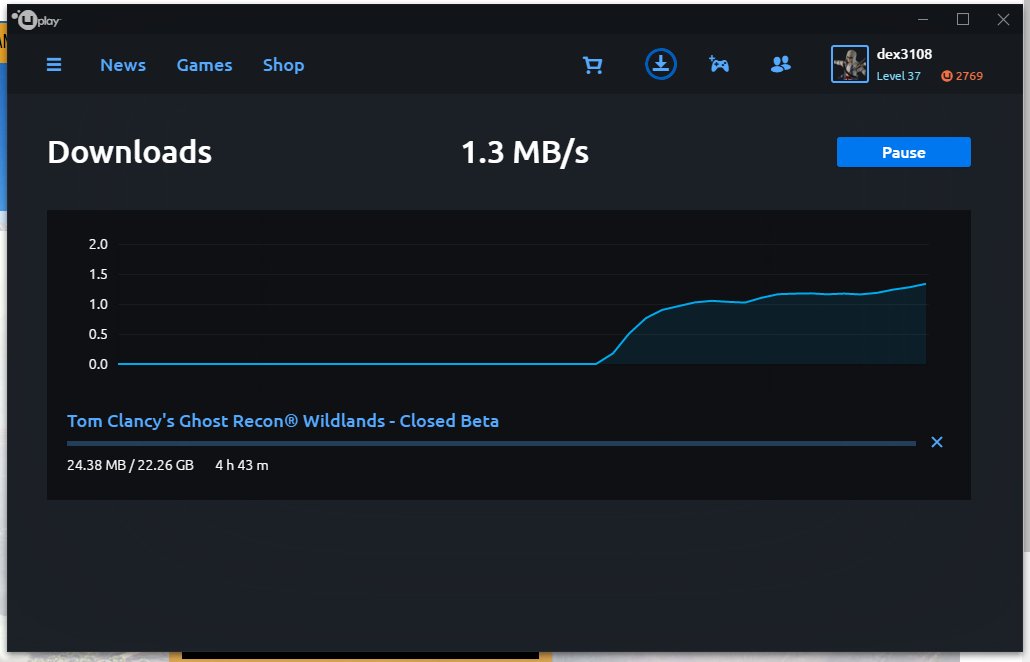Click the Uplay logo

(35, 20)
